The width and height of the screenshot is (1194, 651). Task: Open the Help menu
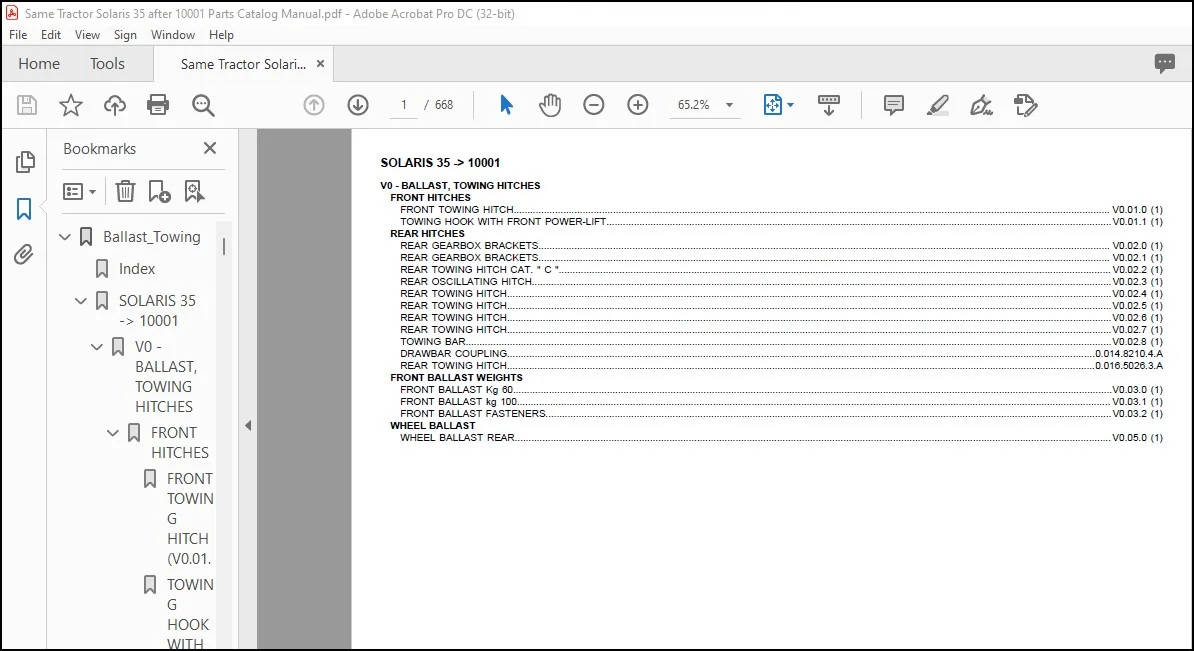(x=221, y=35)
